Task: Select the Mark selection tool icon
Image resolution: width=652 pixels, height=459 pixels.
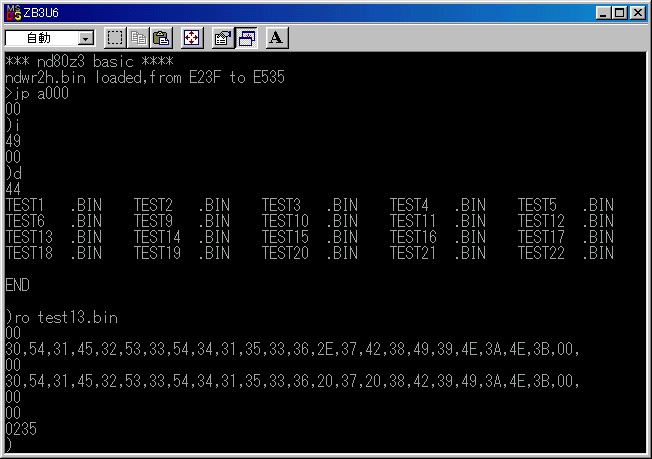Action: (115, 38)
